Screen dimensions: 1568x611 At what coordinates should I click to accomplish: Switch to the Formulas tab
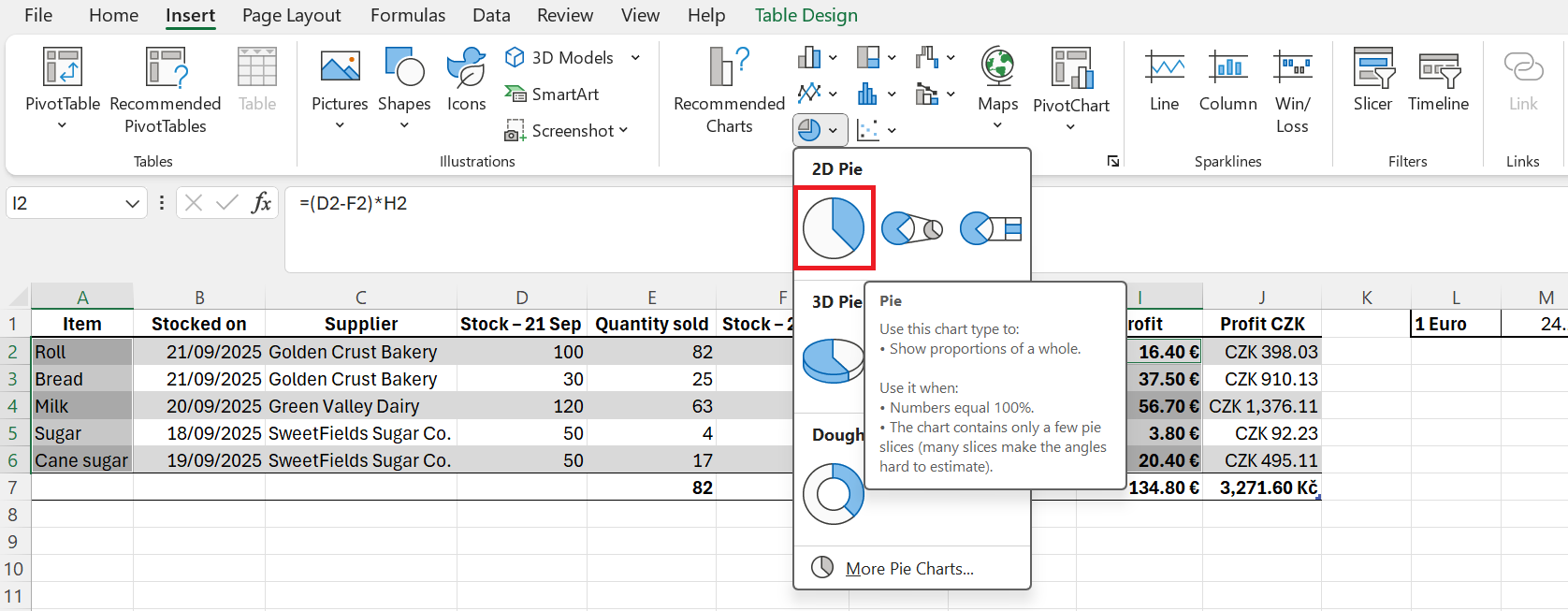(x=408, y=15)
